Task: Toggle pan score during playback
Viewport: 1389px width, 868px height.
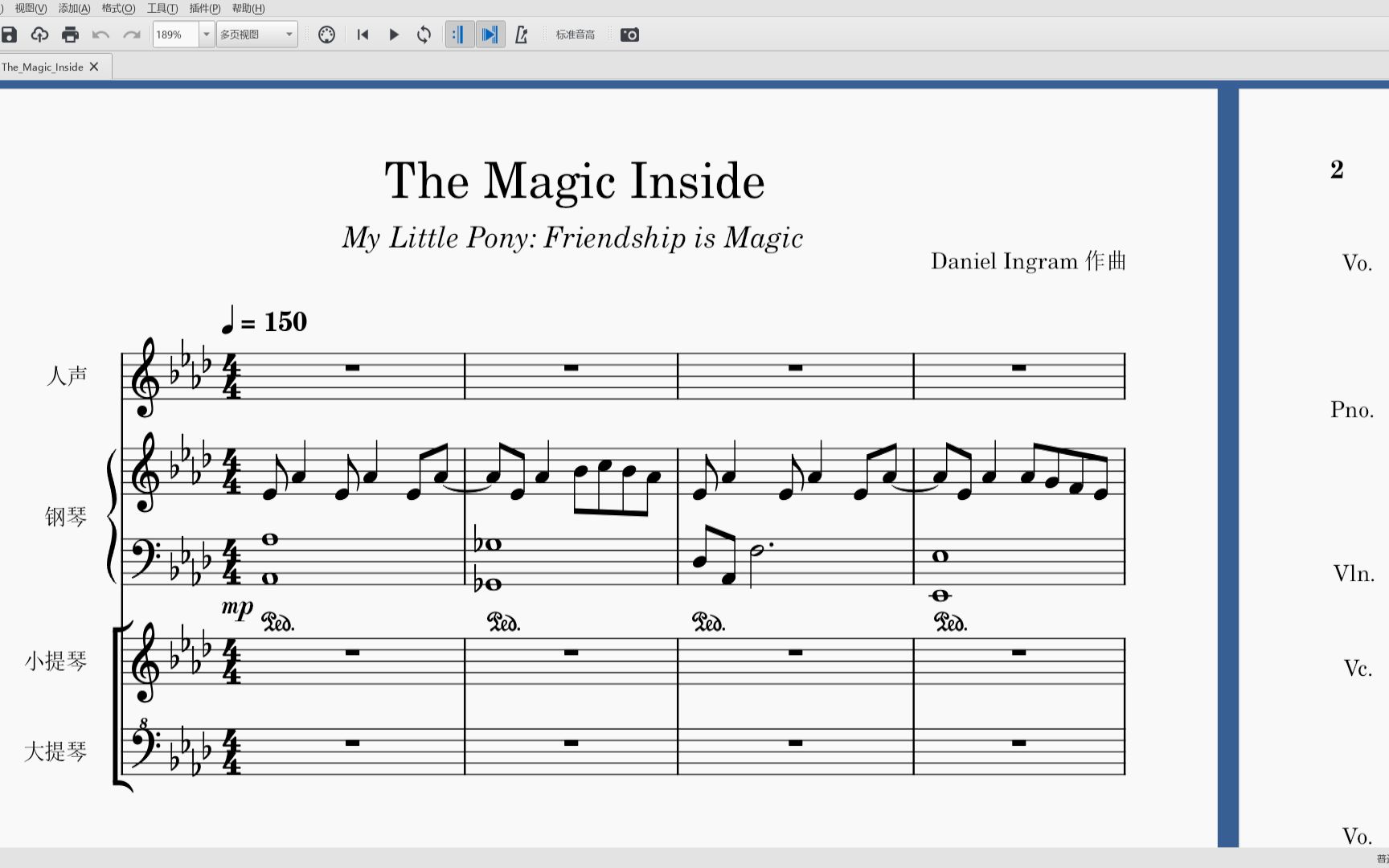Action: click(490, 35)
